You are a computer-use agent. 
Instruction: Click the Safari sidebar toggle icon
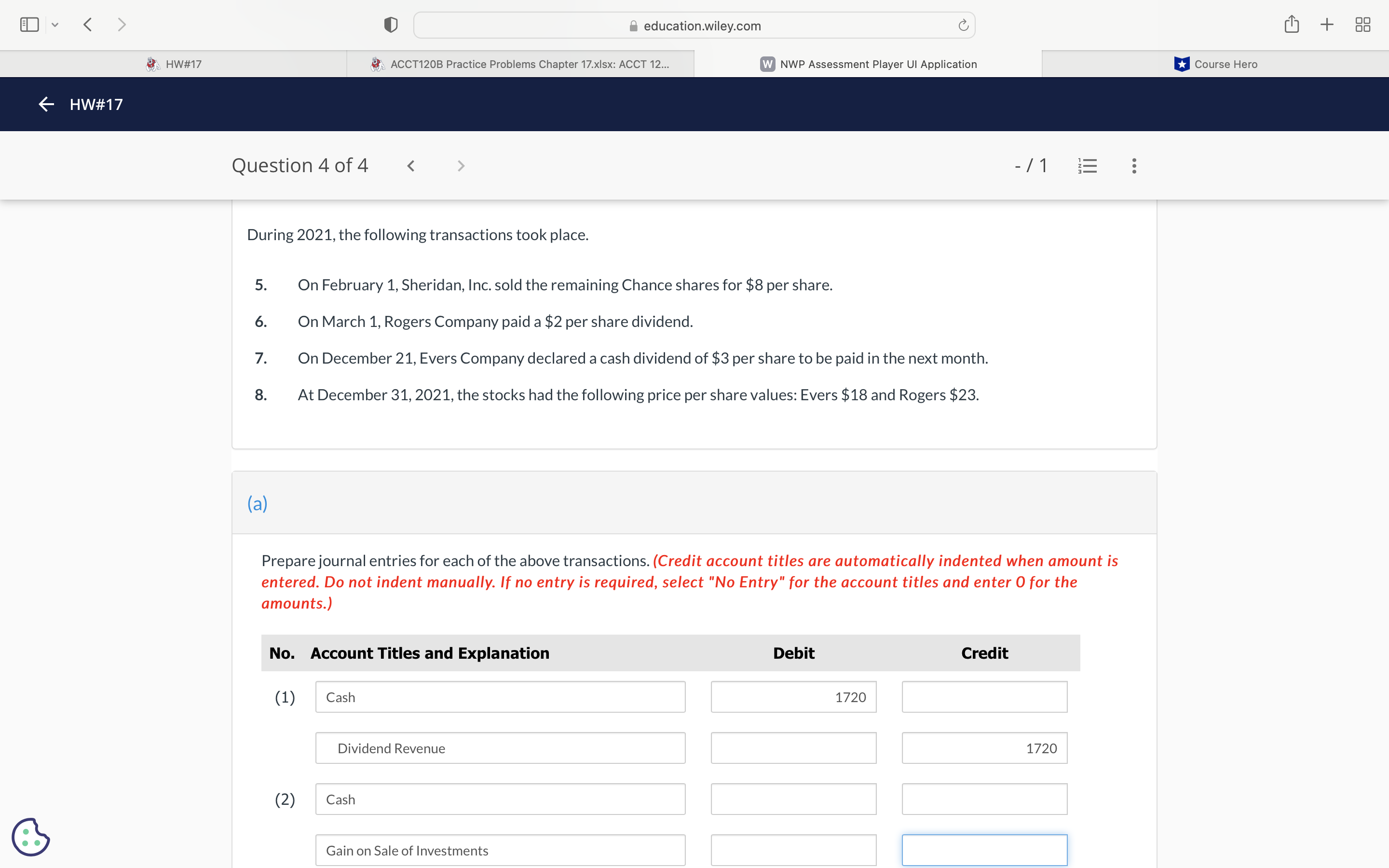pyautogui.click(x=29, y=25)
